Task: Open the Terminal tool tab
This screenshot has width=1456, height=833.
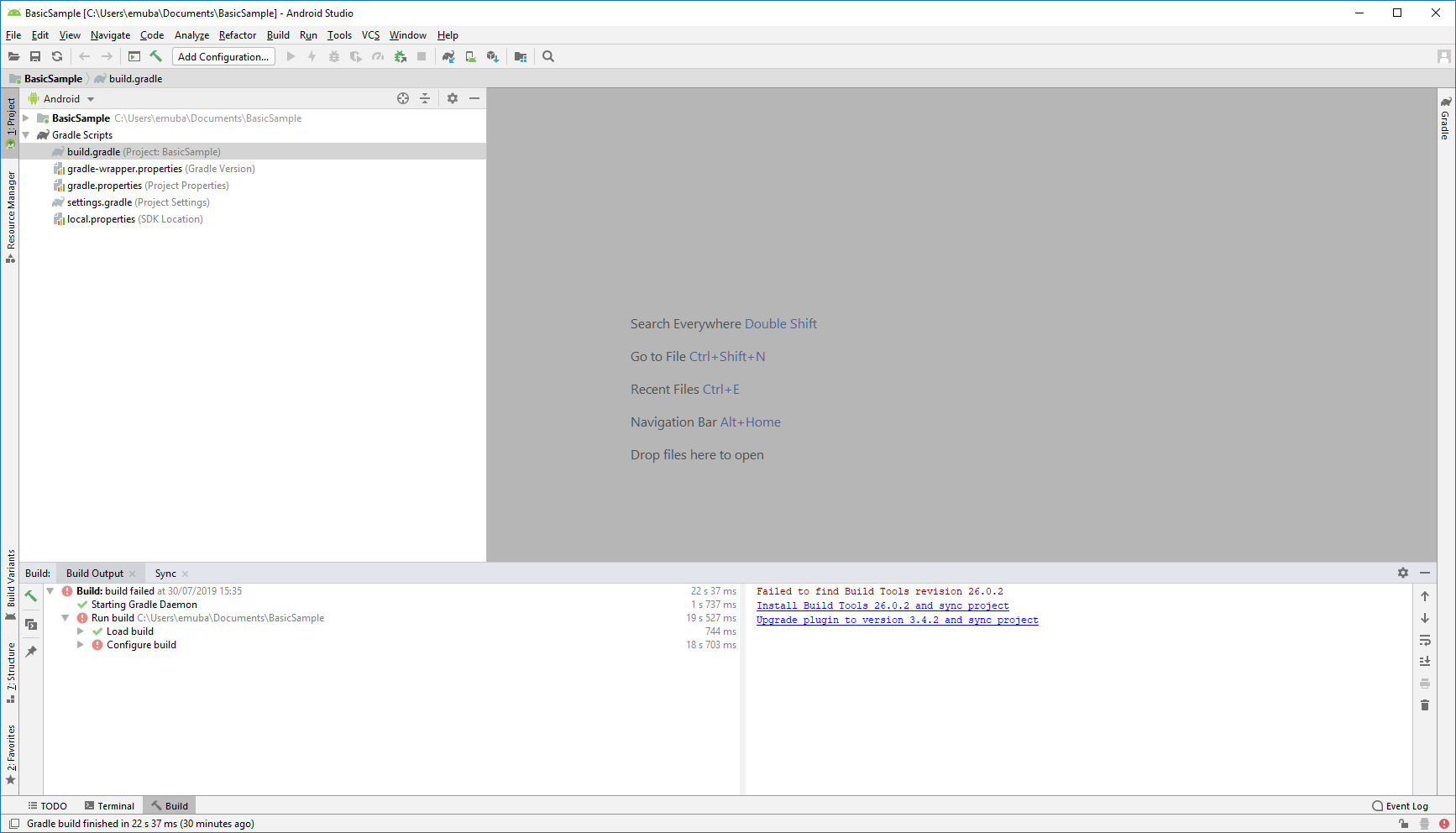Action: pos(109,806)
